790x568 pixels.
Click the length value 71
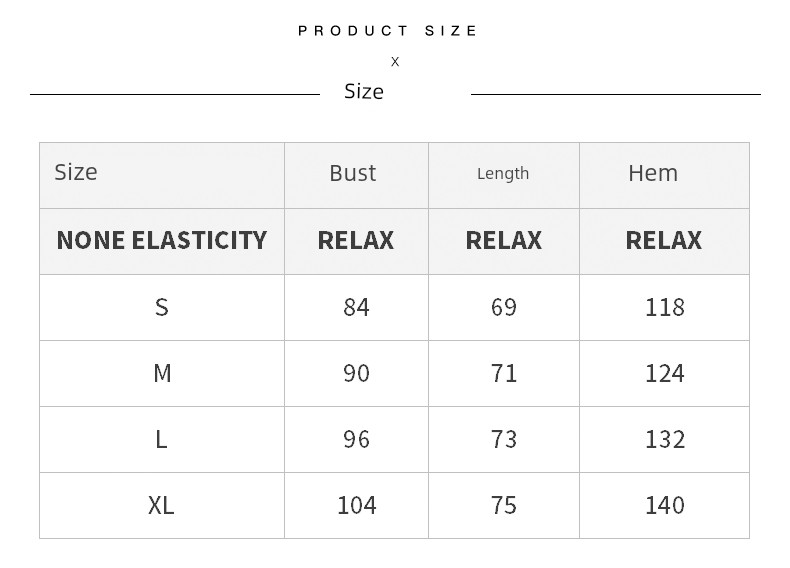504,373
